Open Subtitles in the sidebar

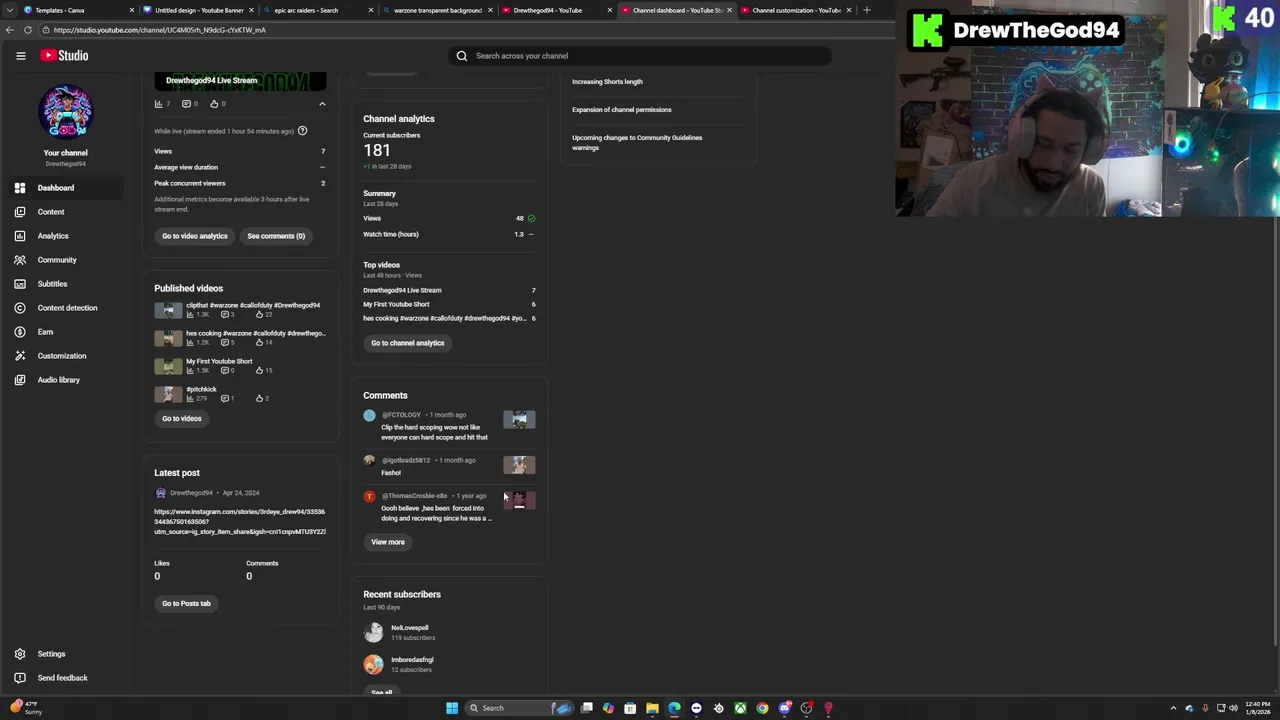(x=65, y=284)
